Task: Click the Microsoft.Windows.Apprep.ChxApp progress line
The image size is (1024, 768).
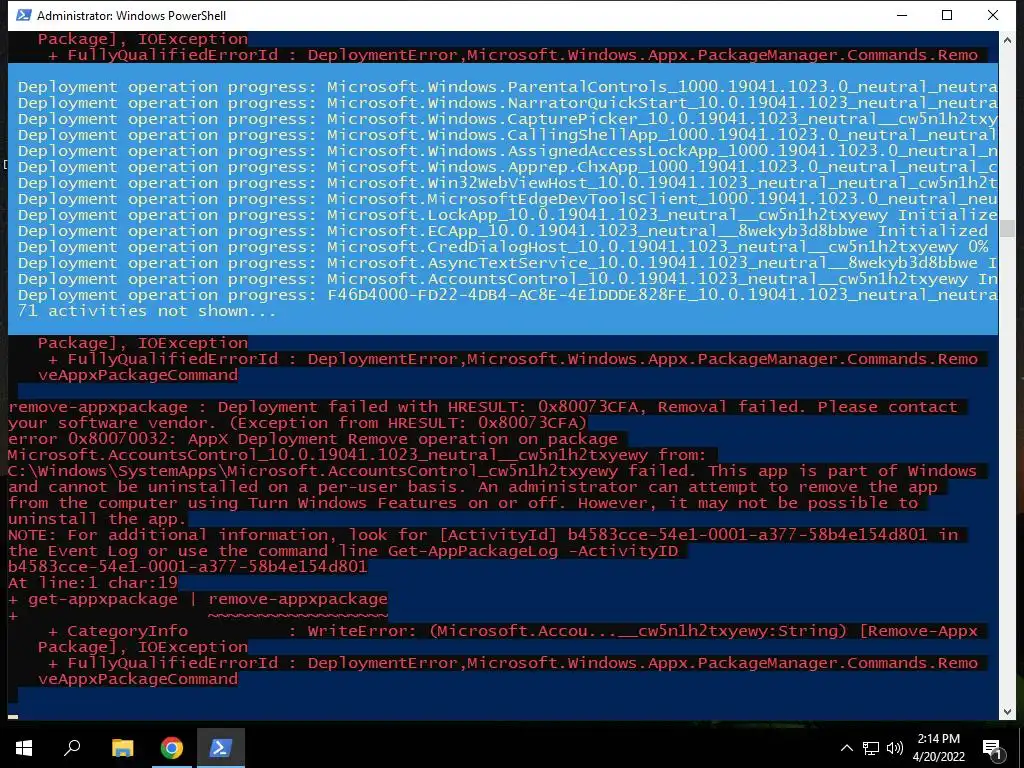Action: click(507, 167)
